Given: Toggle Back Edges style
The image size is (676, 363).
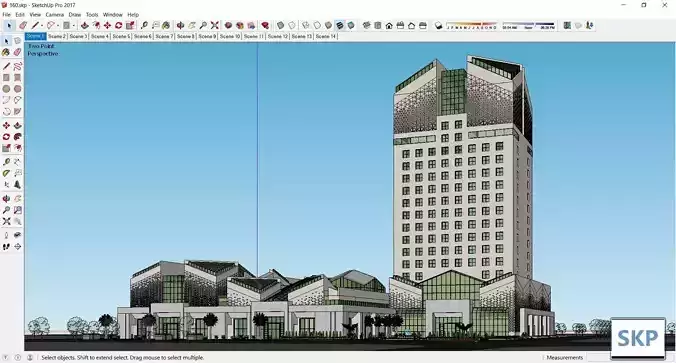Looking at the screenshot, I should [x=292, y=25].
